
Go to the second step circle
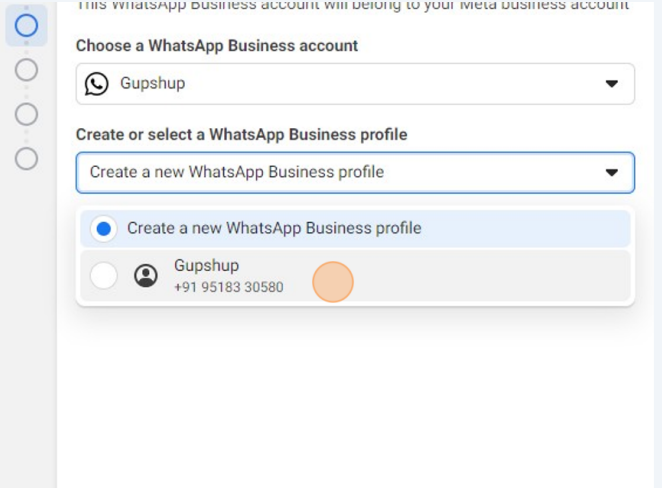coord(26,70)
